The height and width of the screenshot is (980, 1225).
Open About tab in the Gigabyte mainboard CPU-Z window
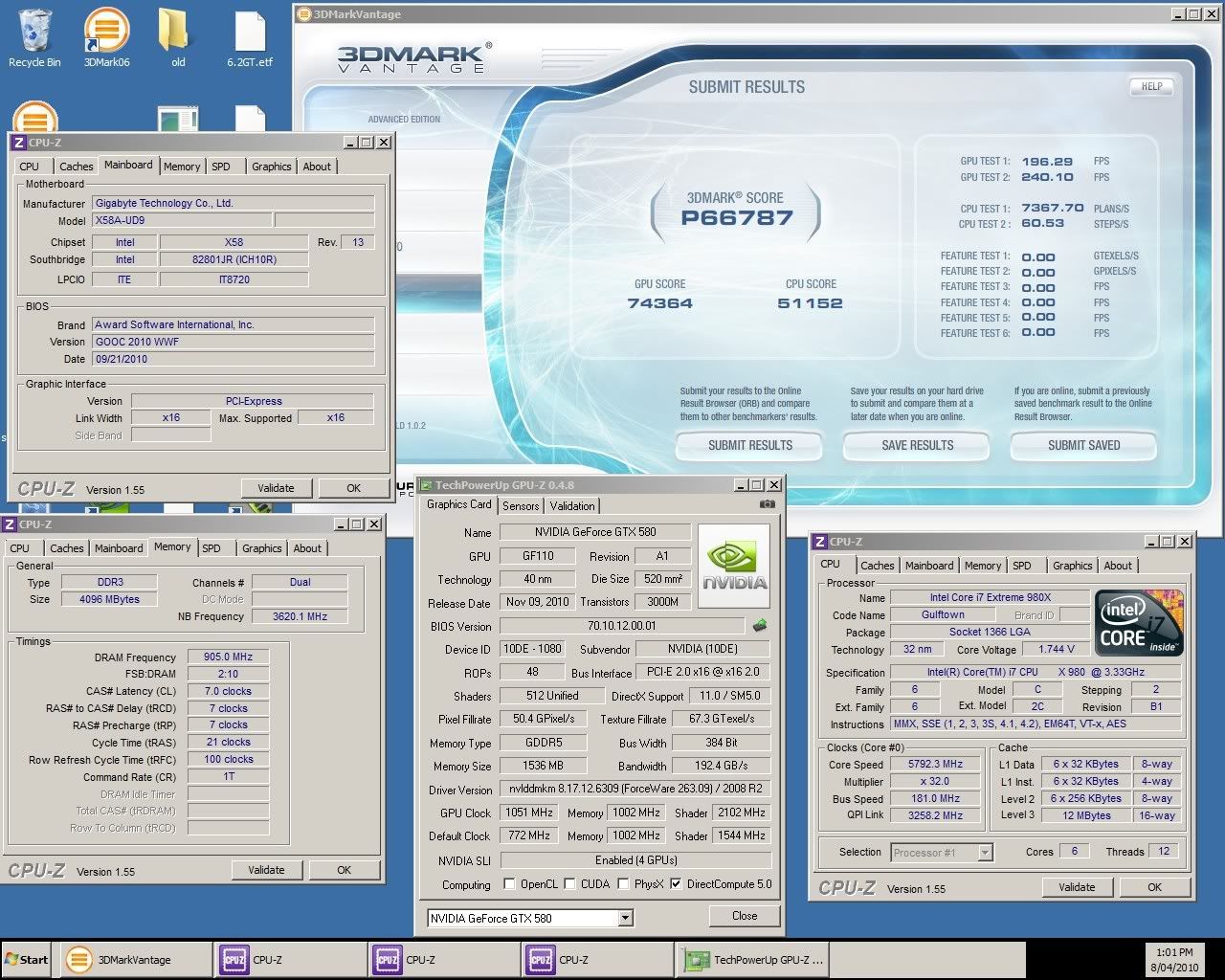[x=317, y=167]
